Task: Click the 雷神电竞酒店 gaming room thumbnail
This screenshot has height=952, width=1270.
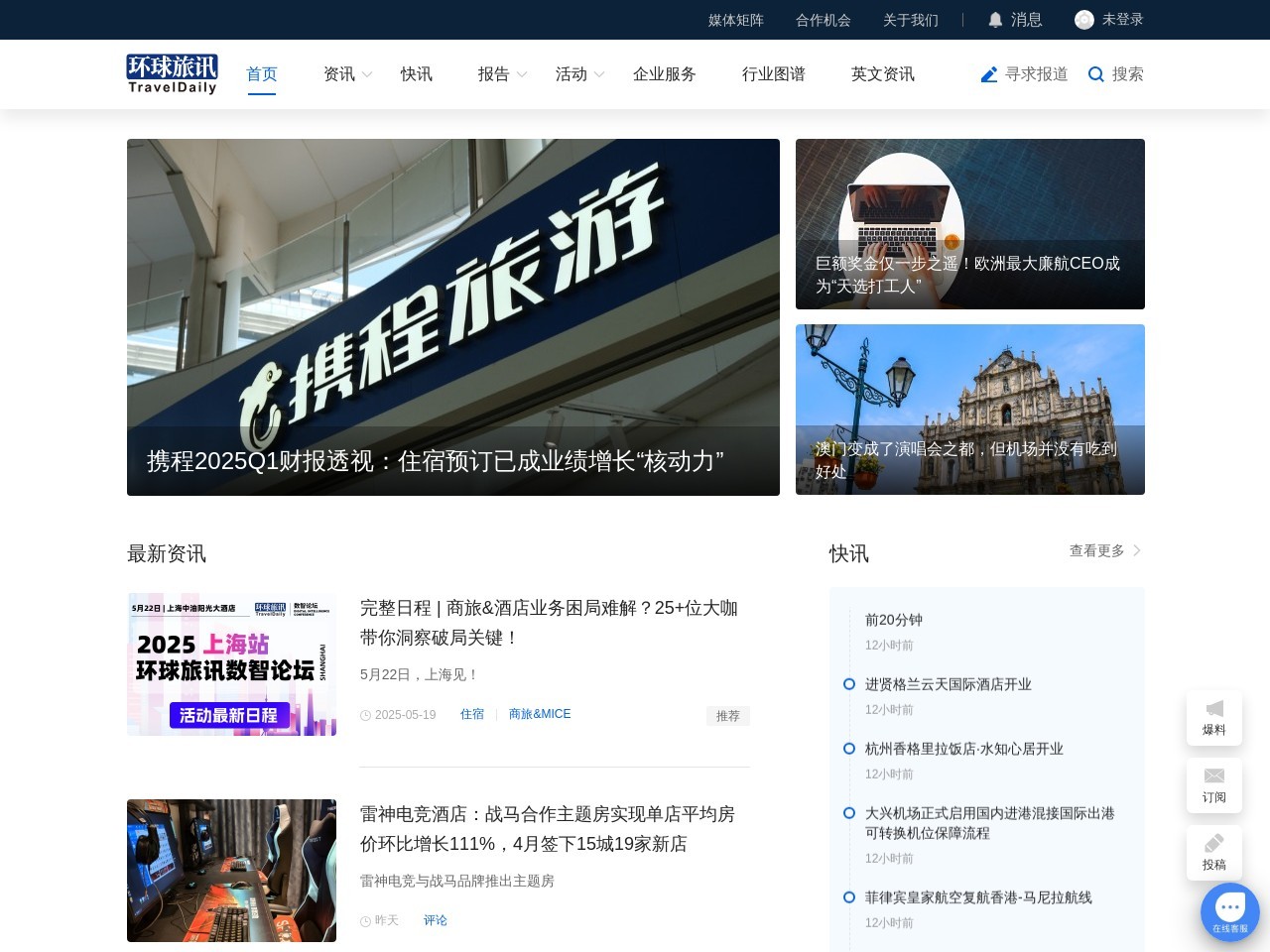Action: (x=232, y=871)
